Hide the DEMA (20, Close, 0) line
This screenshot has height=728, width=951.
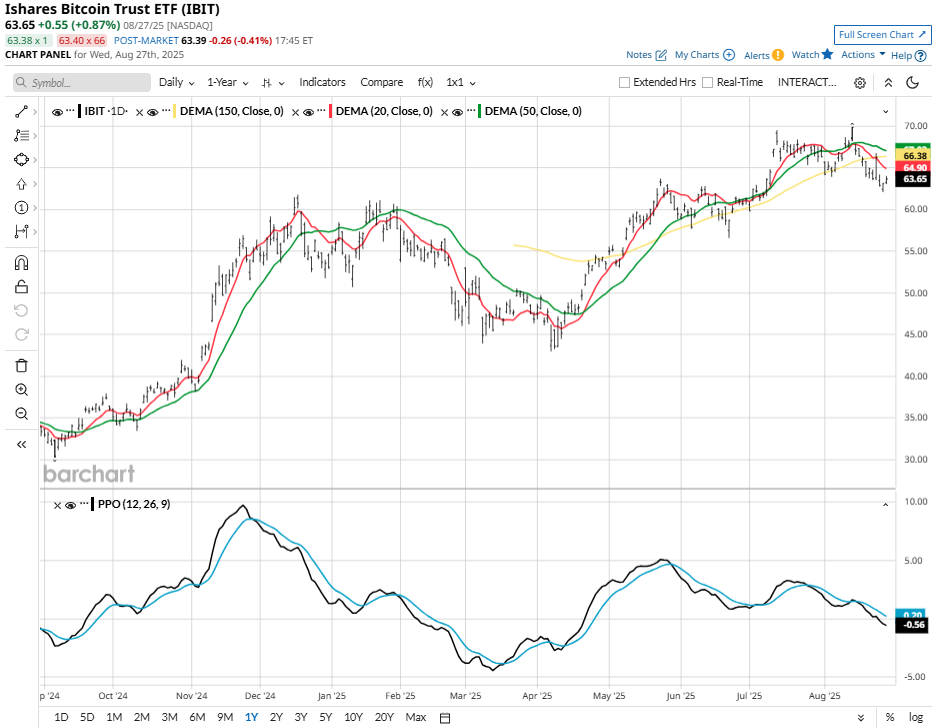tap(309, 112)
